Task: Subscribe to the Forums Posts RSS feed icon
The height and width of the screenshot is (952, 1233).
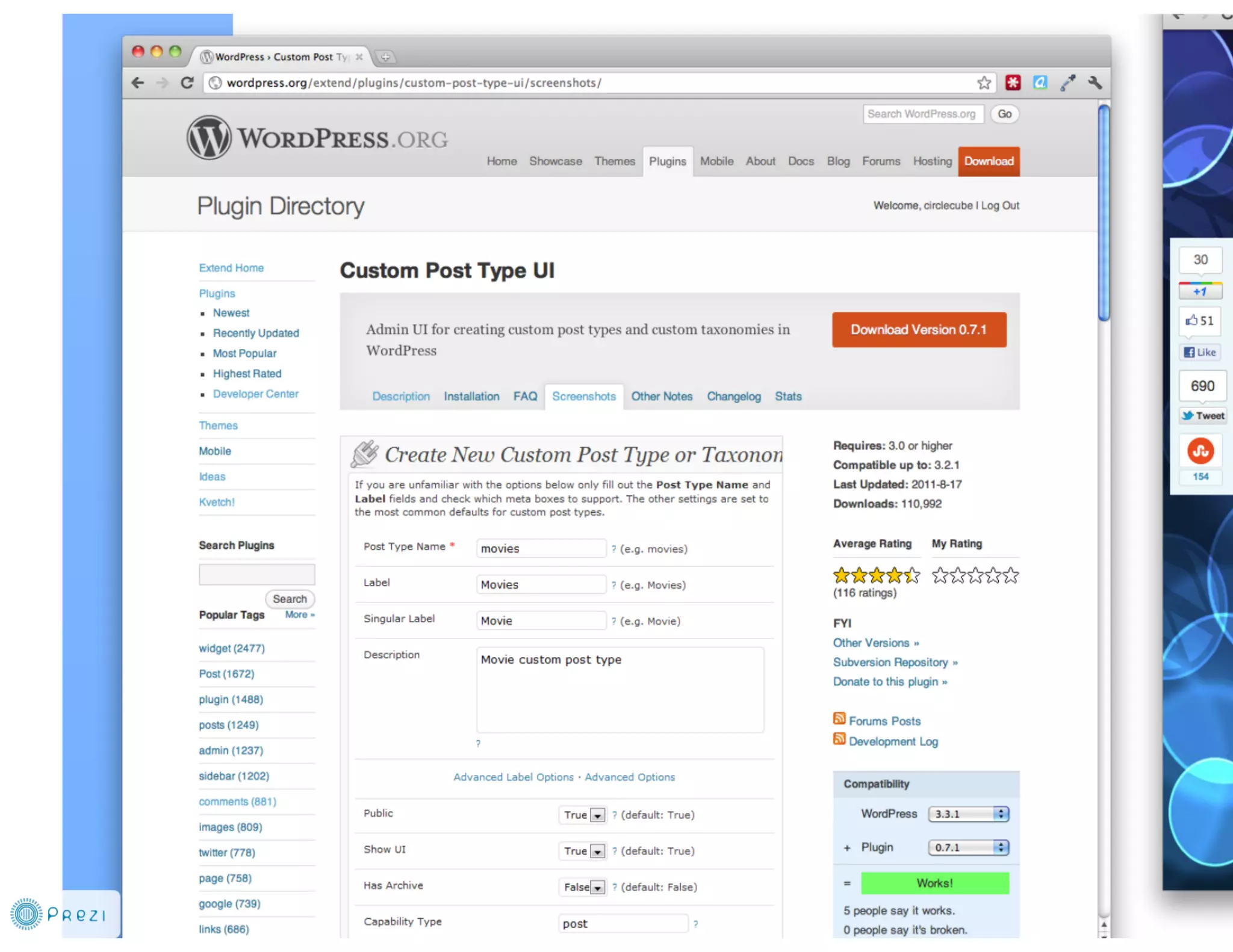Action: coord(839,718)
